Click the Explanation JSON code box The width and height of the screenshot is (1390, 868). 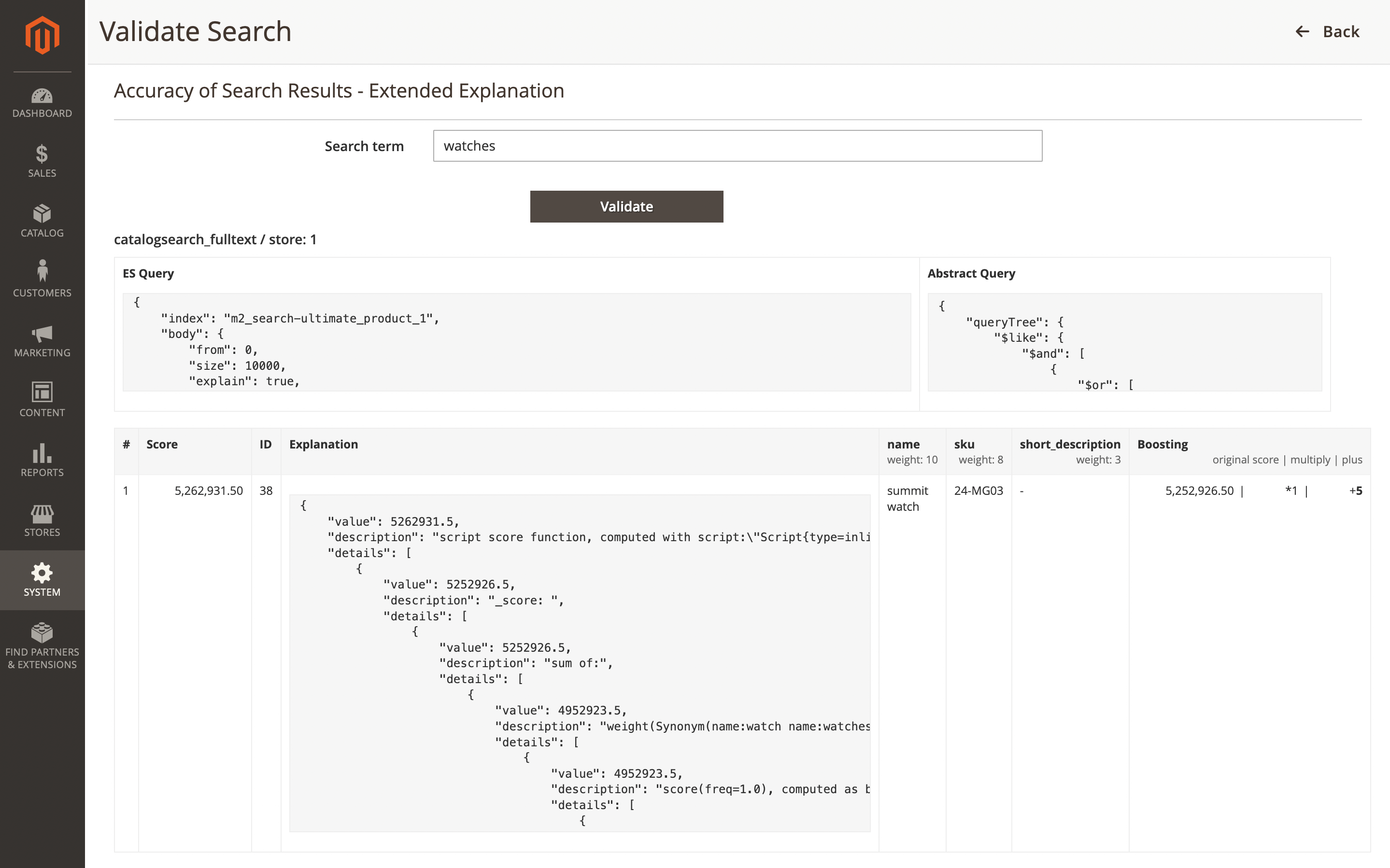click(x=580, y=663)
